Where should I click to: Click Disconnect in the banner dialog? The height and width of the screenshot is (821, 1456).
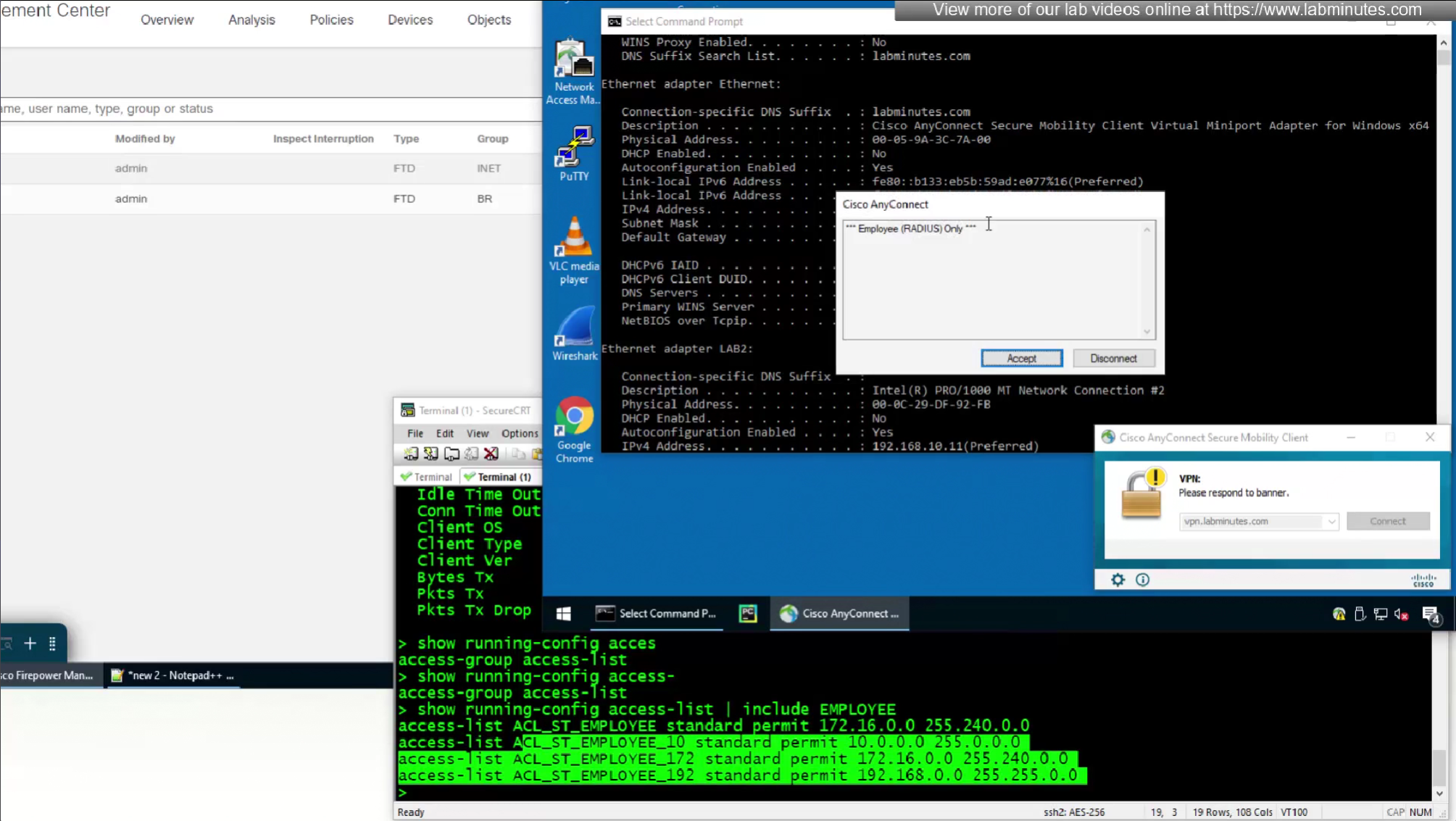tap(1113, 358)
